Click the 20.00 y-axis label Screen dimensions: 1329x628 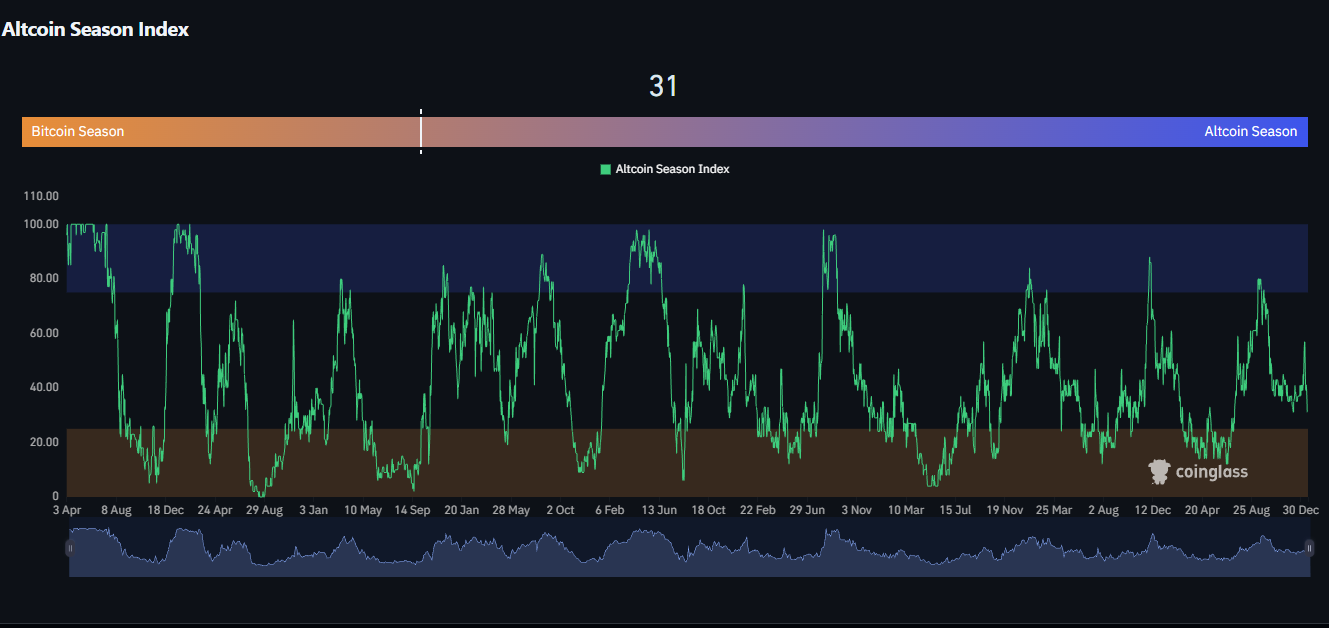[41, 442]
